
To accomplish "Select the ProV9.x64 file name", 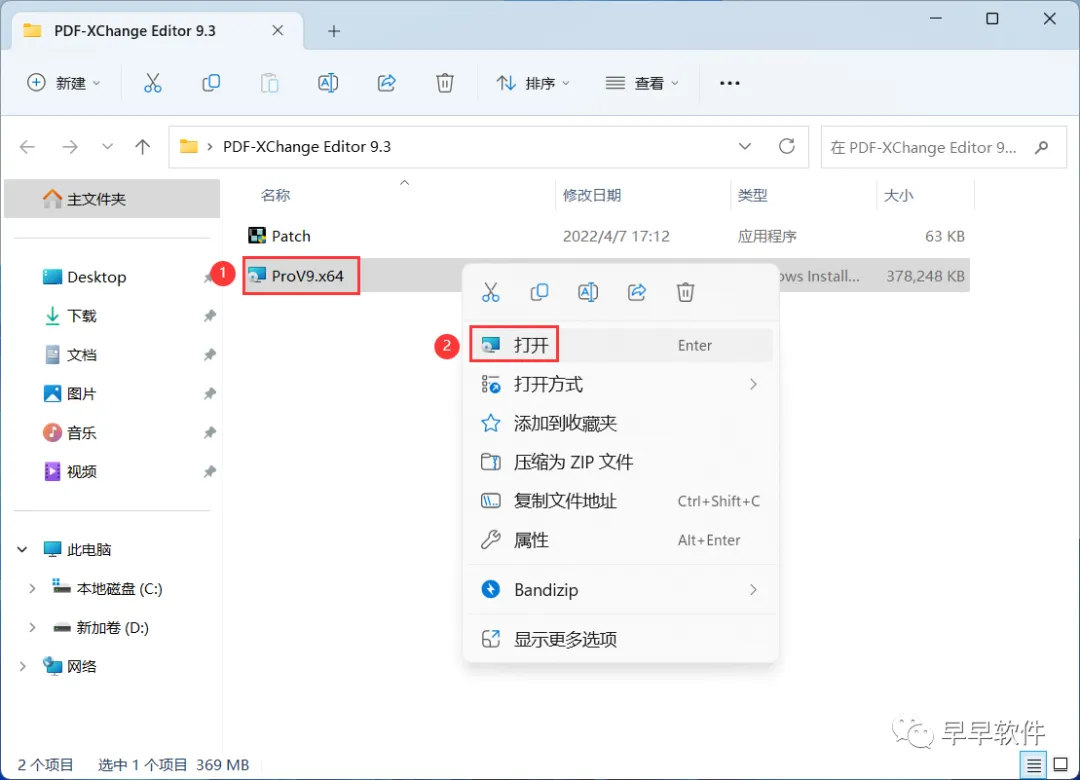I will tap(307, 276).
